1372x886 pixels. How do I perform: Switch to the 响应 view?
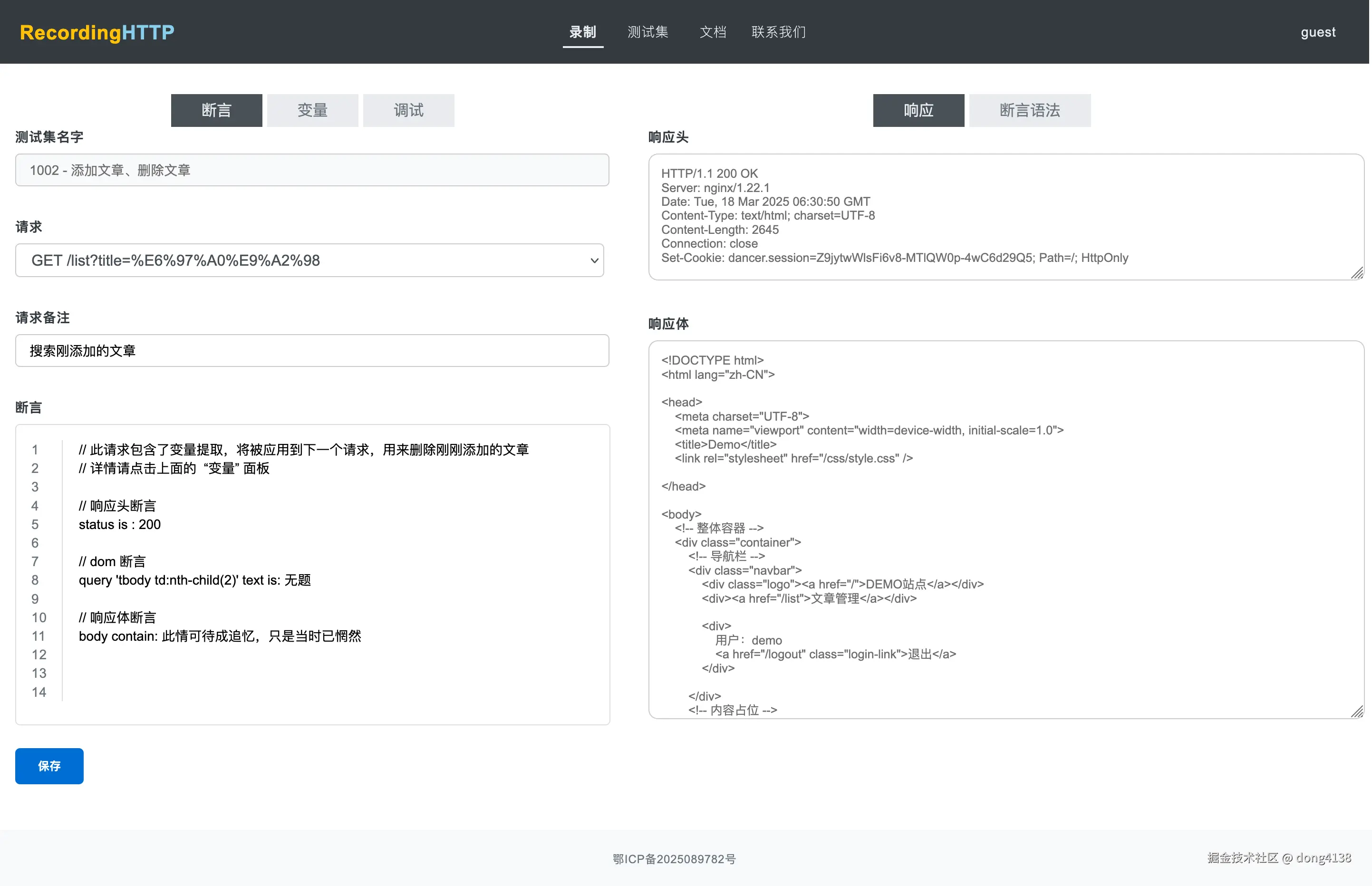[918, 110]
